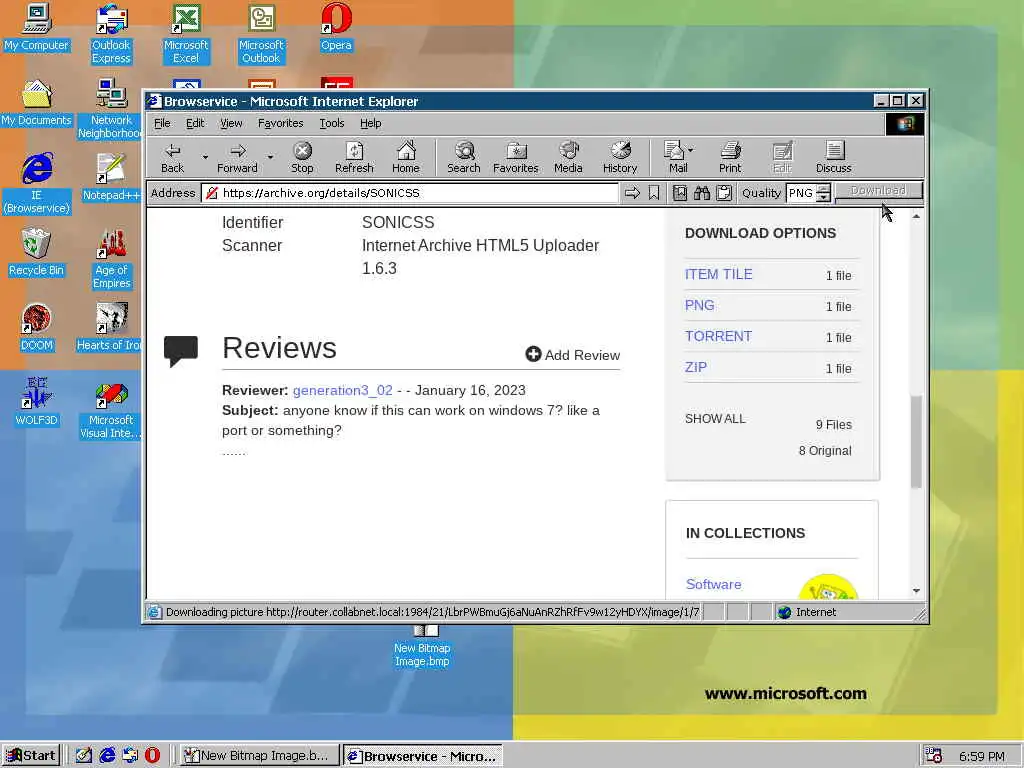Click the Discuss toolbar button
This screenshot has height=768, width=1024.
tap(833, 157)
